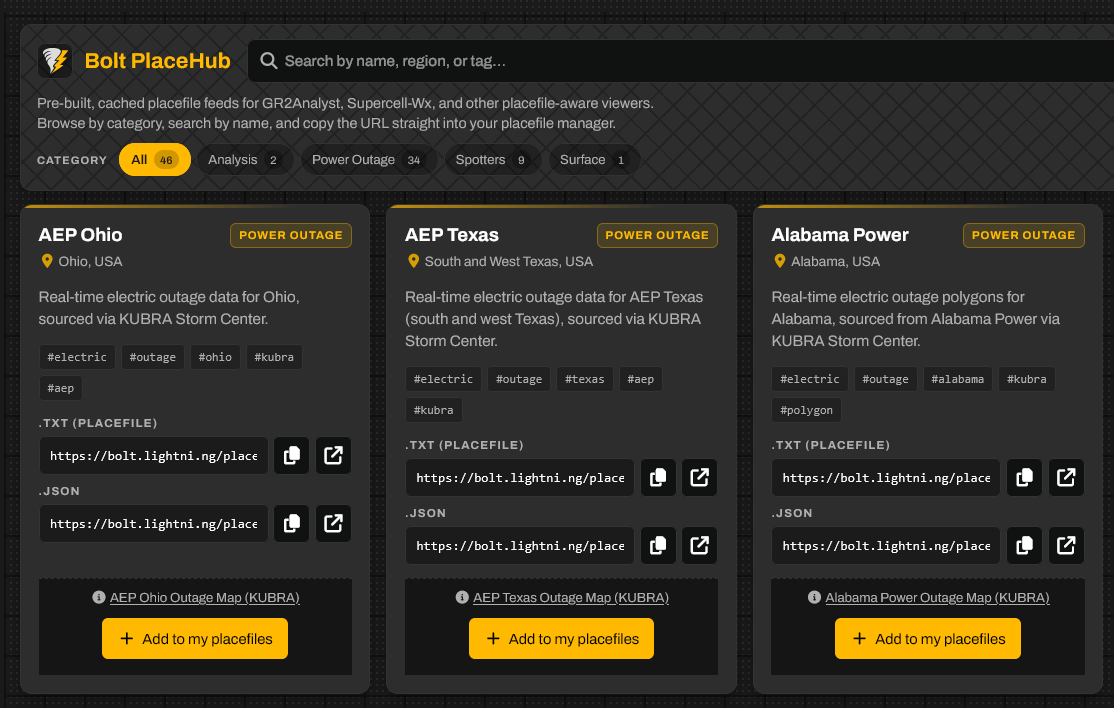Open the AEP Ohio .JSON link externally
The image size is (1114, 708).
pos(333,523)
